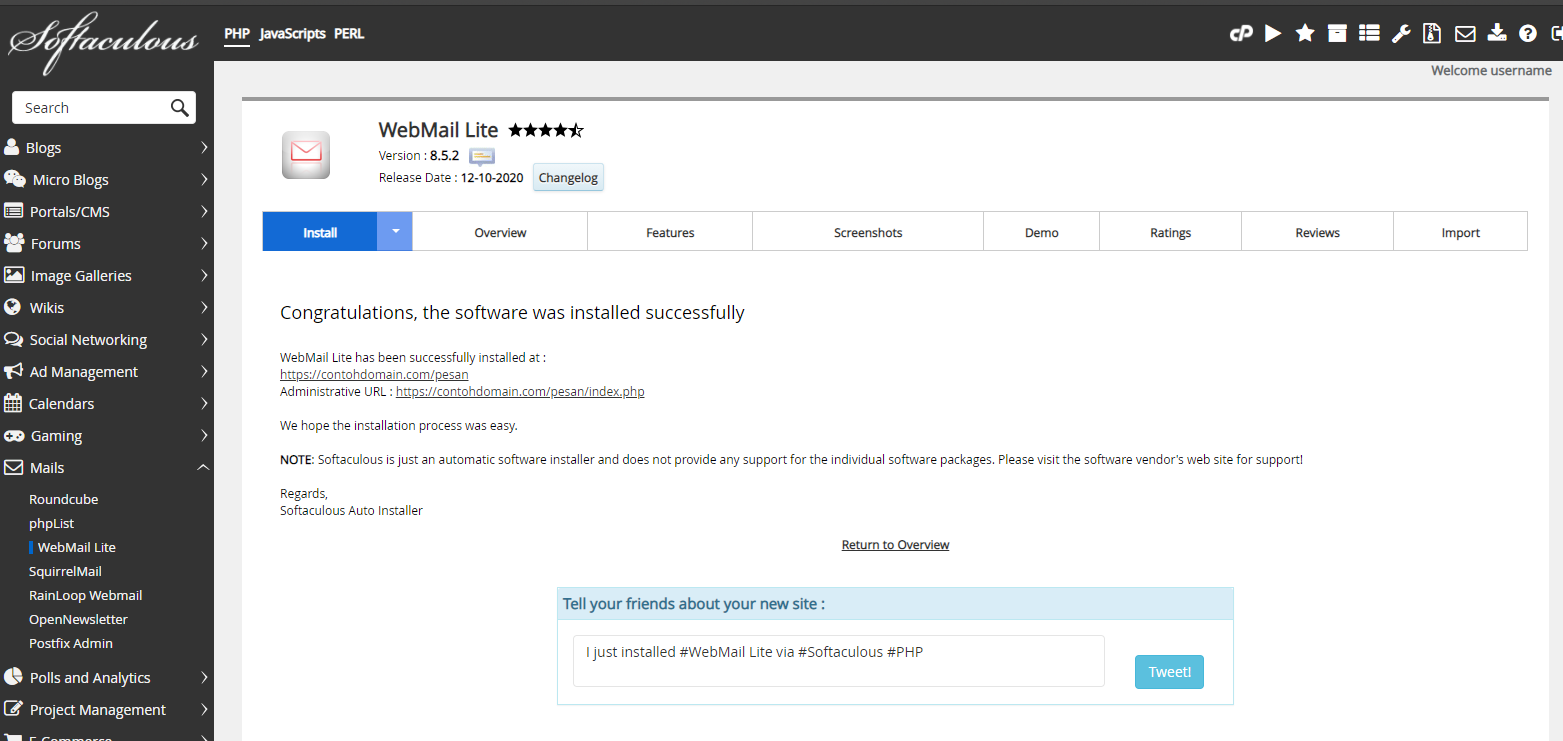Open the Demos play icon in the topbar
The height and width of the screenshot is (741, 1563).
tap(1272, 33)
